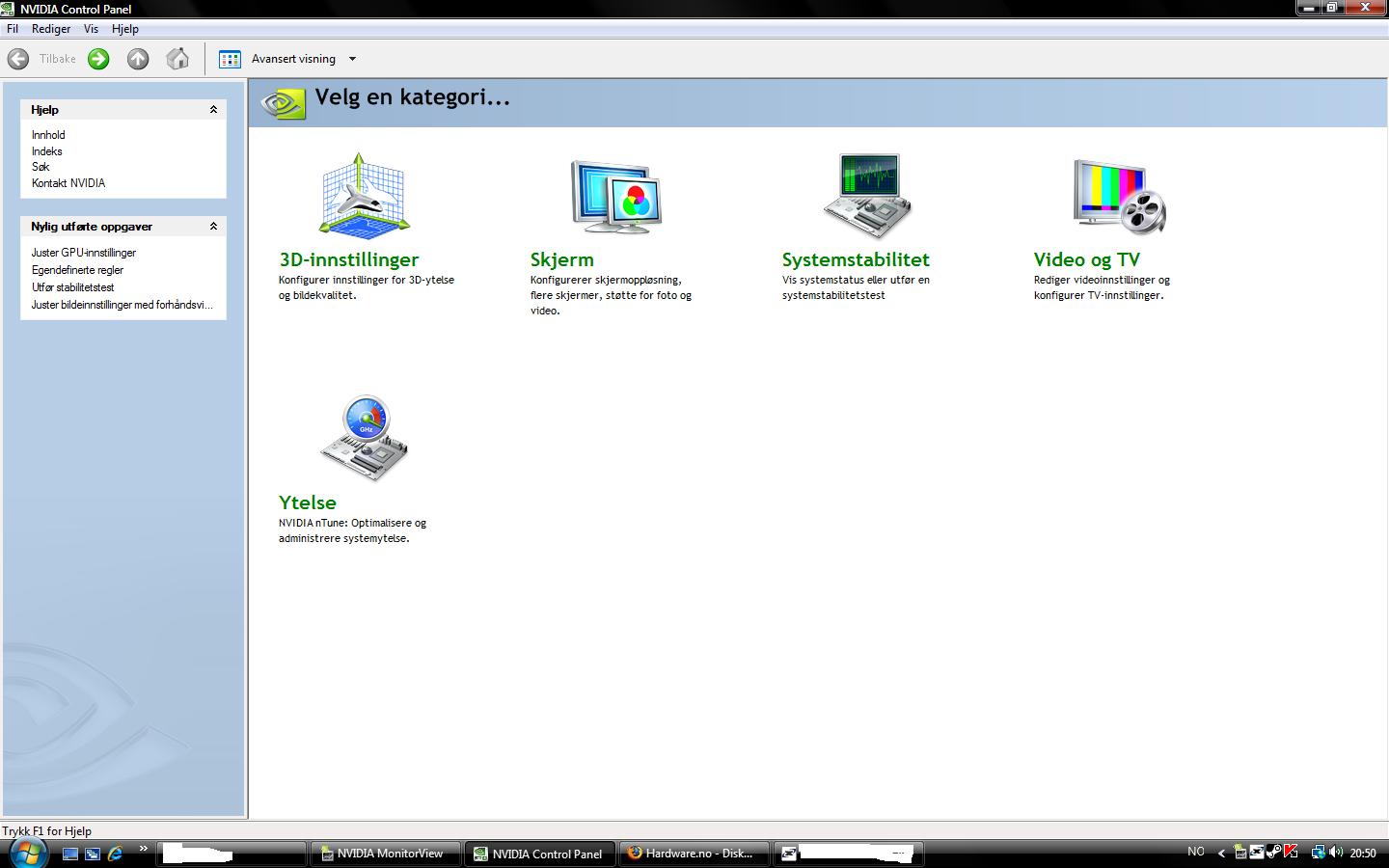Open Egendefinerte regler recent task
1389x868 pixels.
coord(77,270)
